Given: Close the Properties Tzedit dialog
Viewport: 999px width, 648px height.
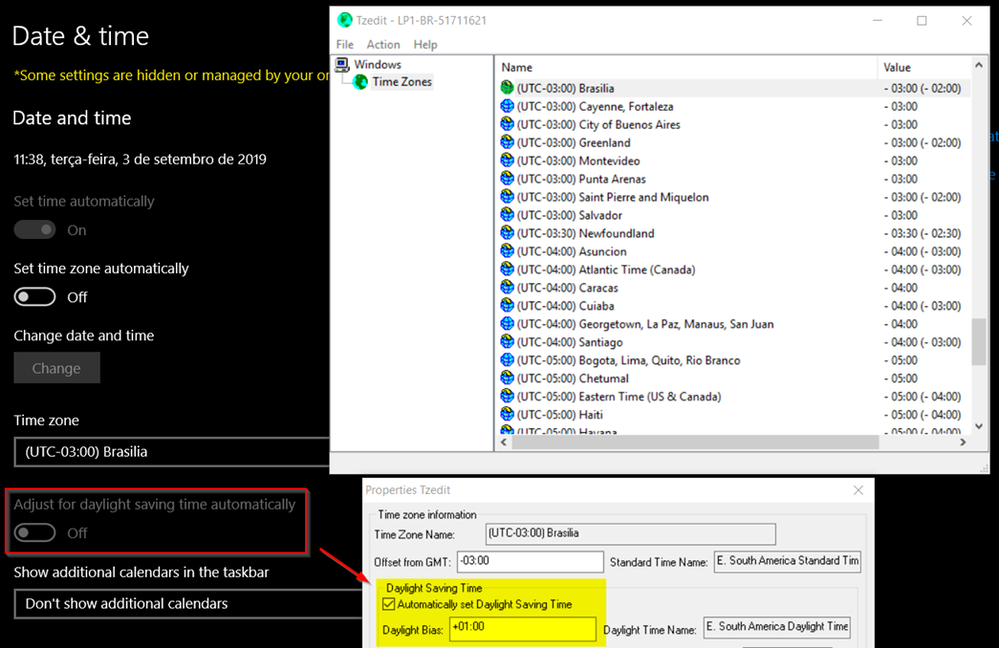Looking at the screenshot, I should click(x=858, y=490).
